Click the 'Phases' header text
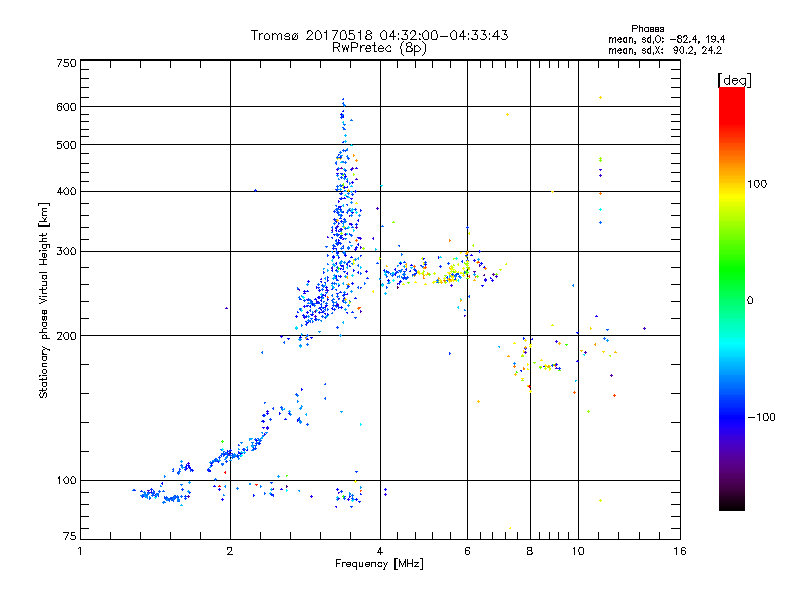 pyautogui.click(x=647, y=29)
